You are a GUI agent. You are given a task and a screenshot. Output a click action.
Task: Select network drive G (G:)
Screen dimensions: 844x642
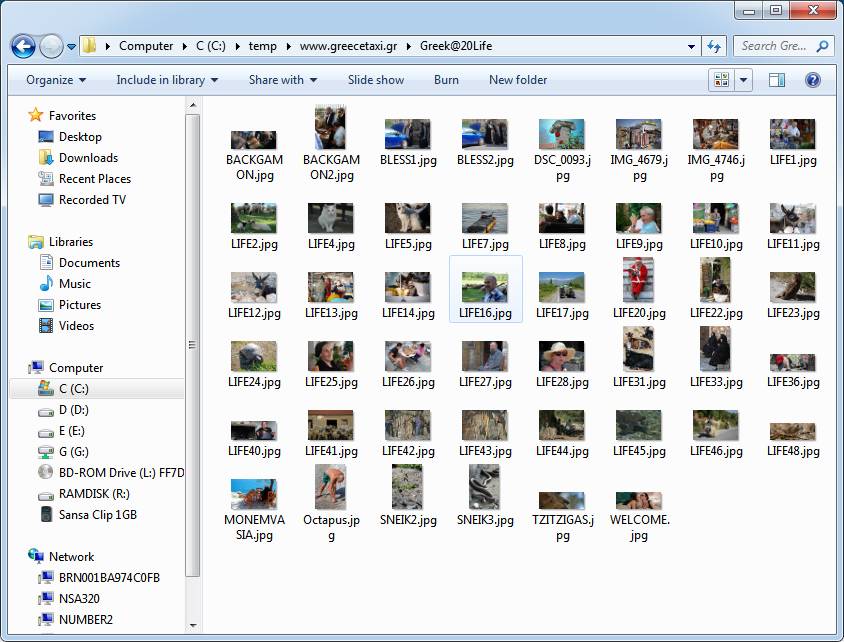click(x=74, y=451)
